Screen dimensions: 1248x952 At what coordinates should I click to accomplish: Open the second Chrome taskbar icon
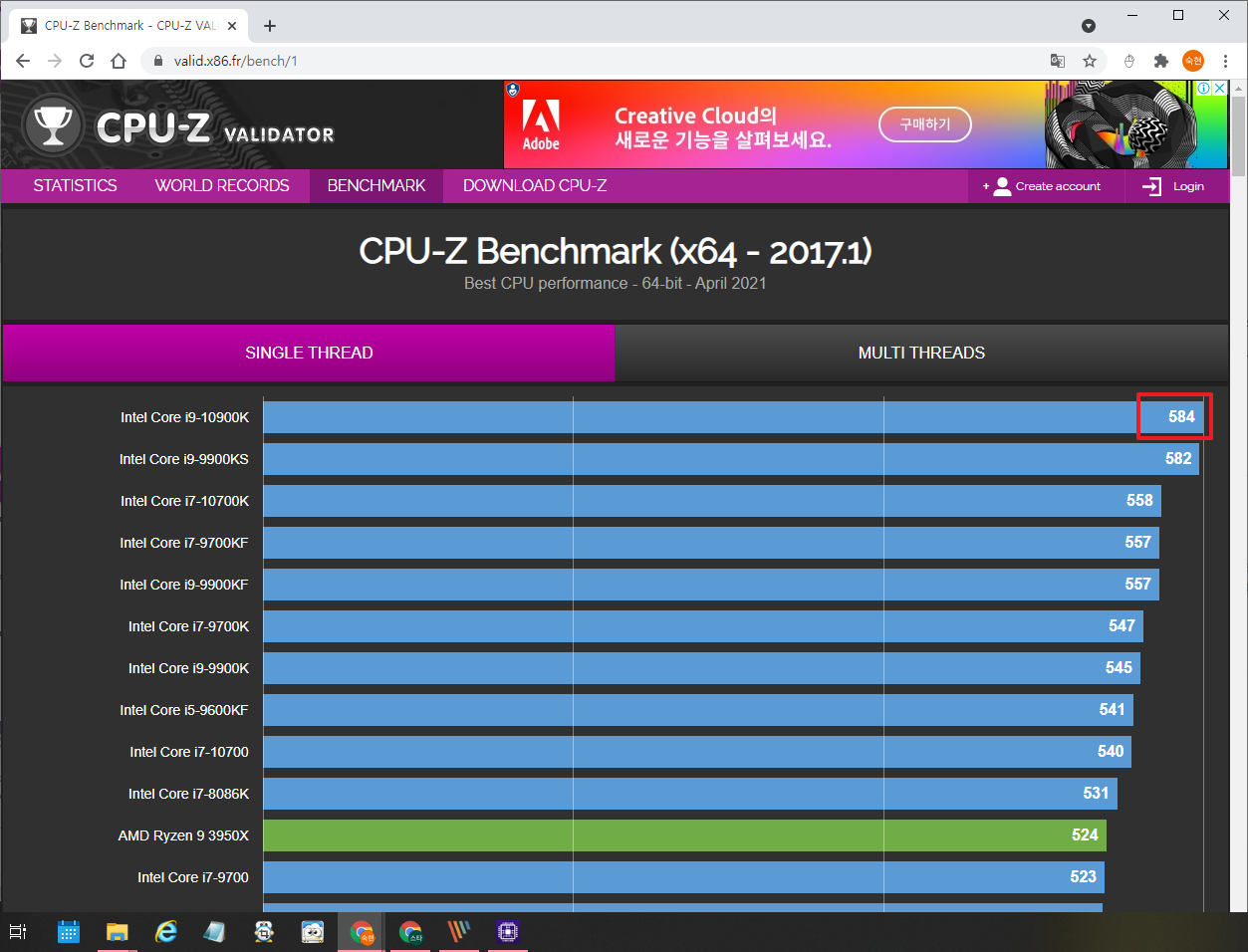(x=410, y=932)
